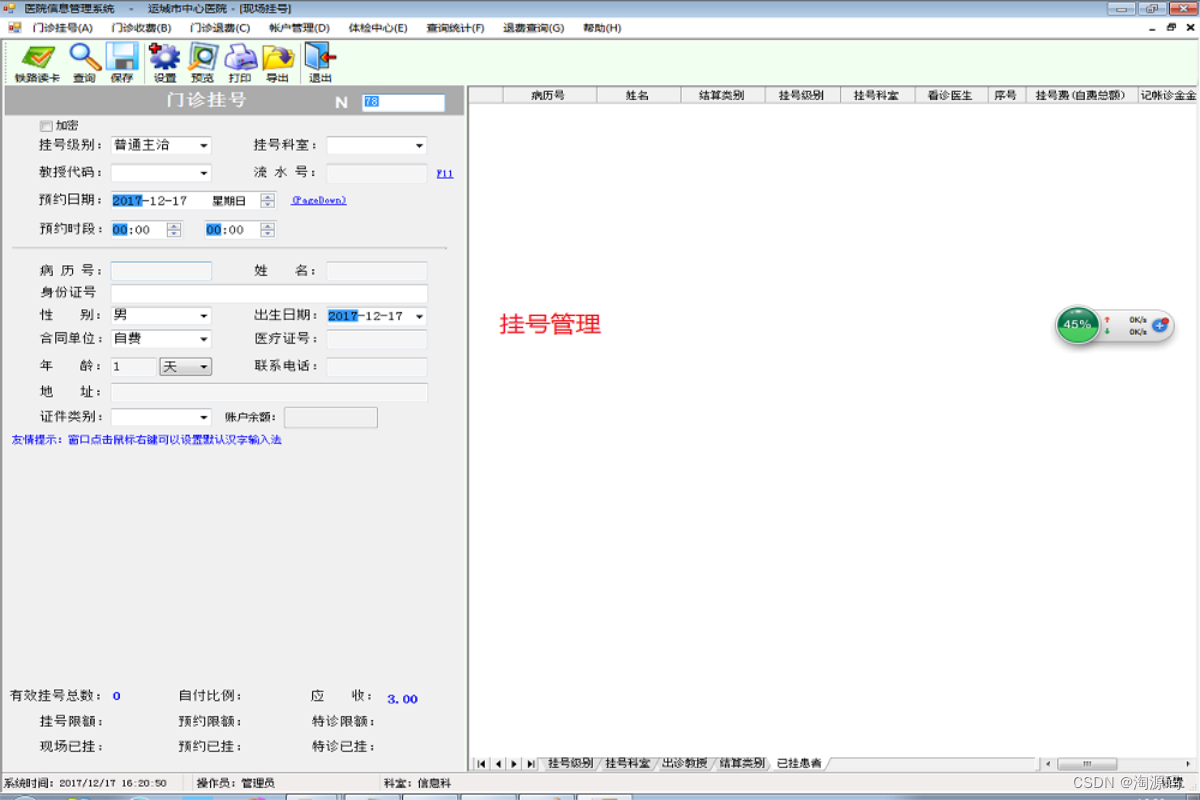Open the 合同单位 dropdown showing 自费
The width and height of the screenshot is (1200, 800).
[x=204, y=340]
